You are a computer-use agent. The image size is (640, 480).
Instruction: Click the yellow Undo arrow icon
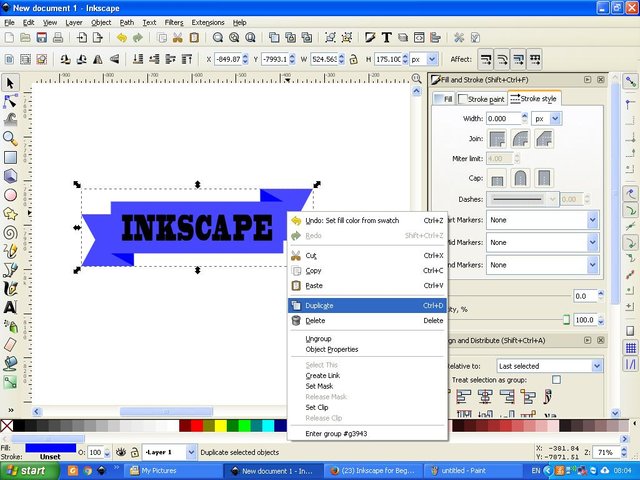(122, 38)
